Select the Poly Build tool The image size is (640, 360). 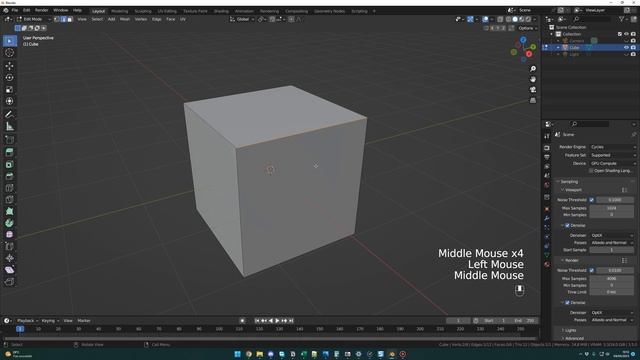click(10, 211)
